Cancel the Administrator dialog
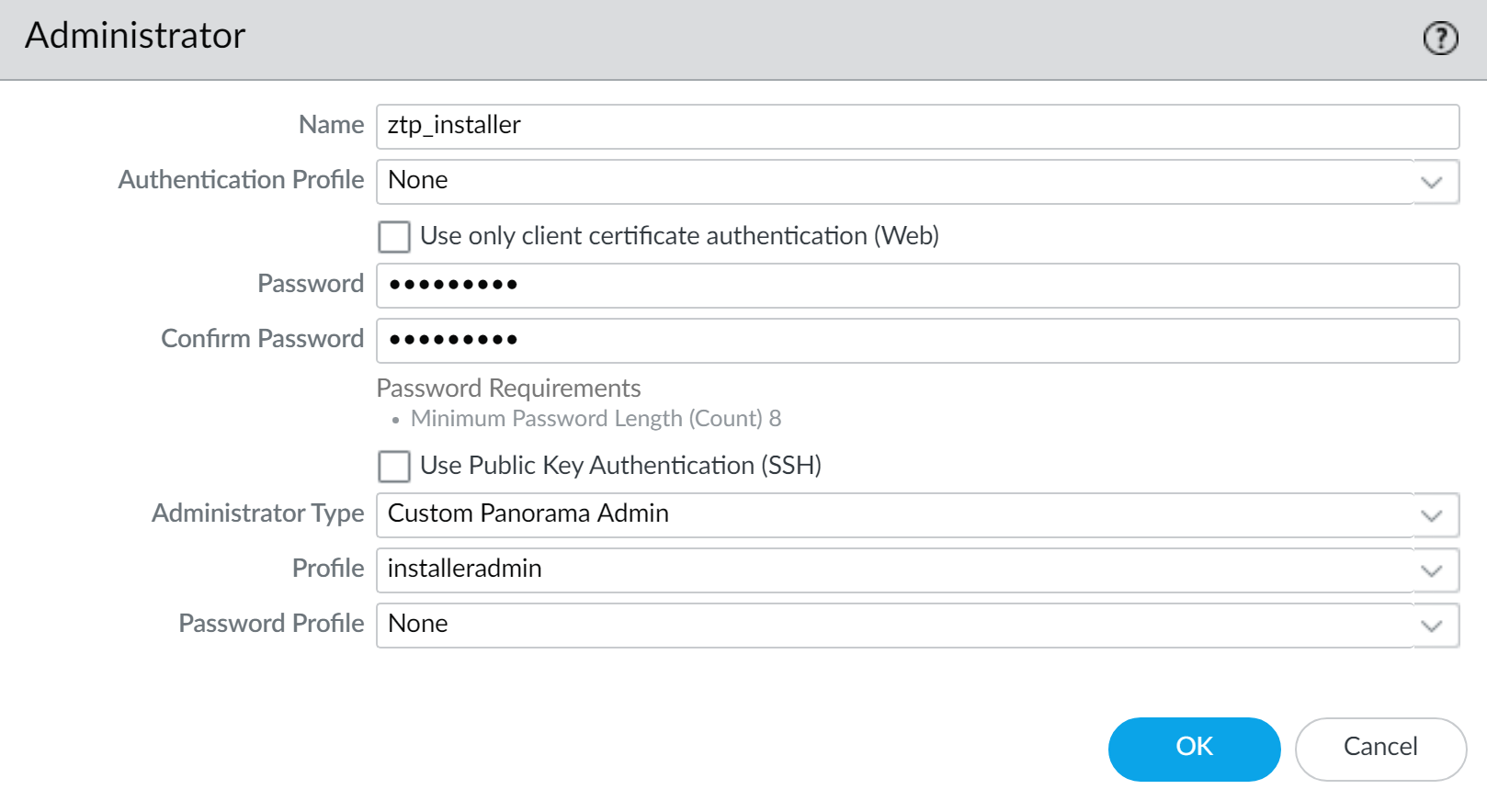 pos(1379,748)
